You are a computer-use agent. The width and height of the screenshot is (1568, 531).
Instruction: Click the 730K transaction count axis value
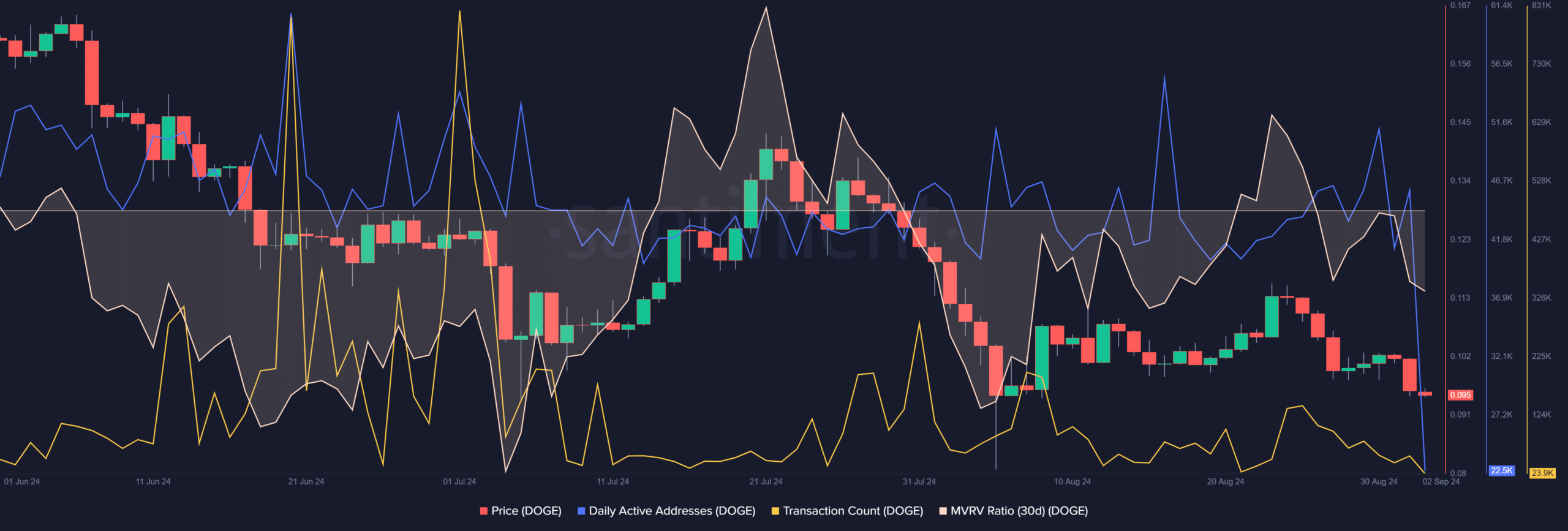(x=1542, y=64)
